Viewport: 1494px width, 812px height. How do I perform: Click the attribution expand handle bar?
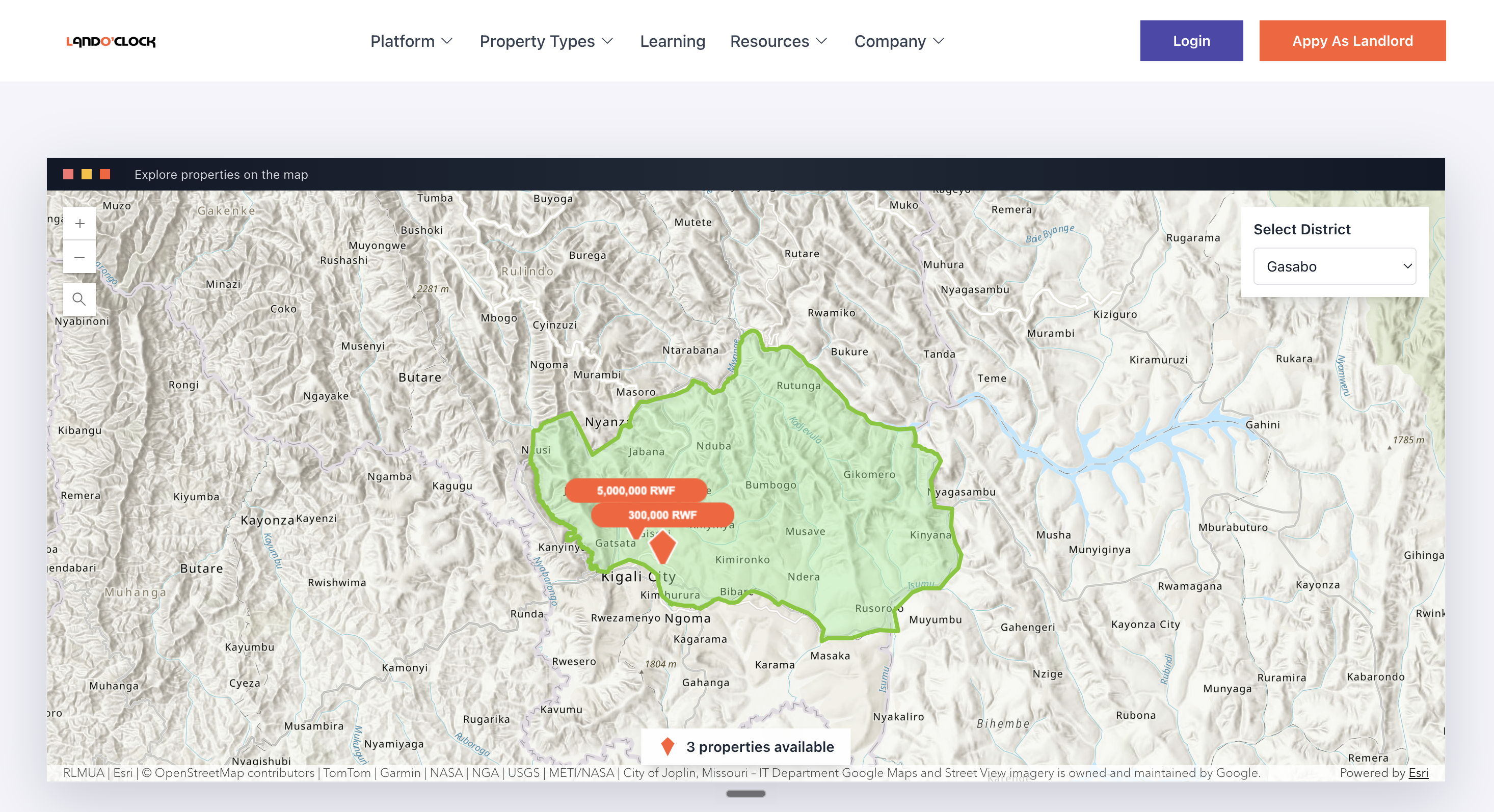(x=746, y=794)
